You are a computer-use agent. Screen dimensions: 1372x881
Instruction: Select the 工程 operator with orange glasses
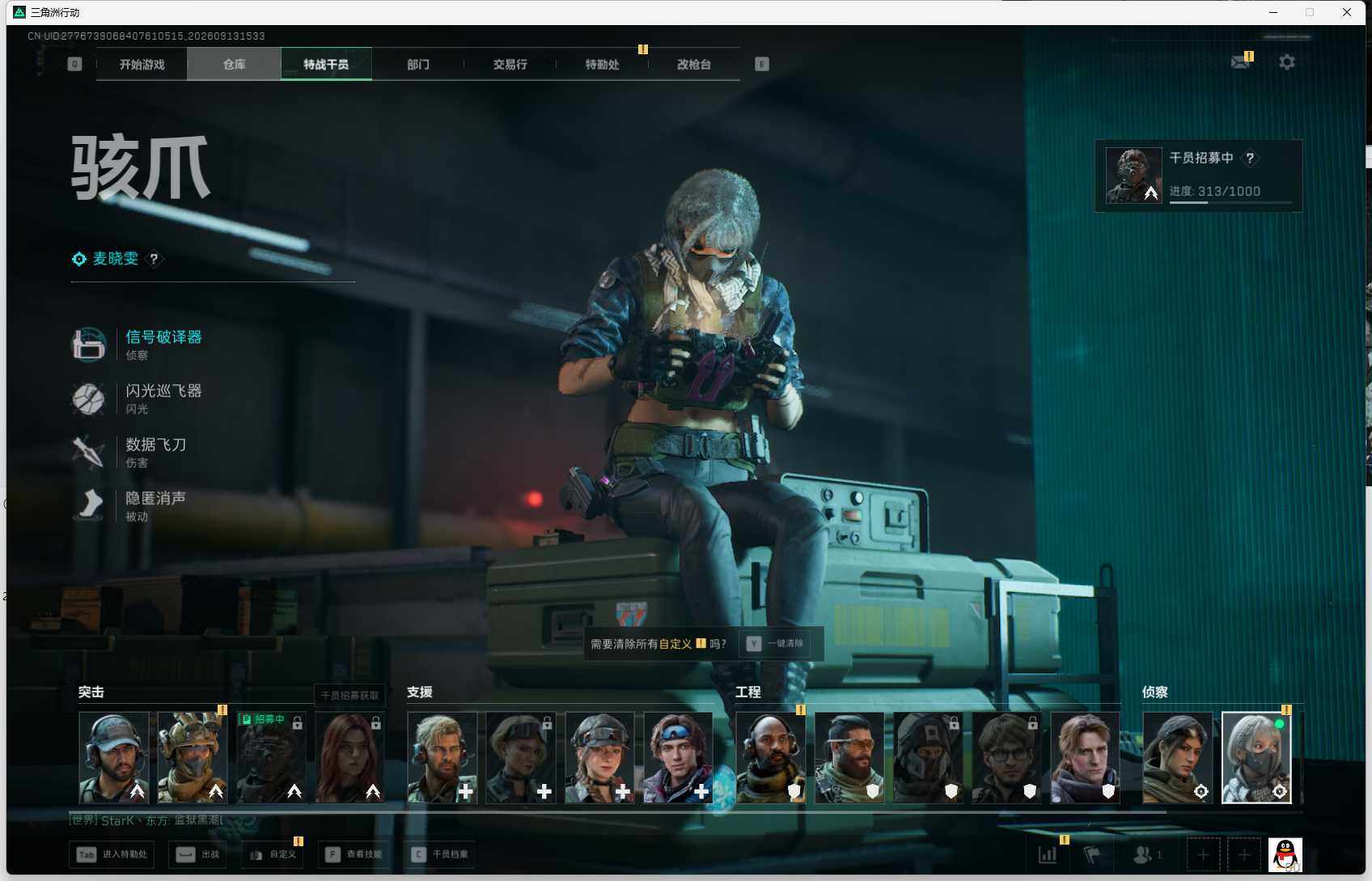click(849, 757)
